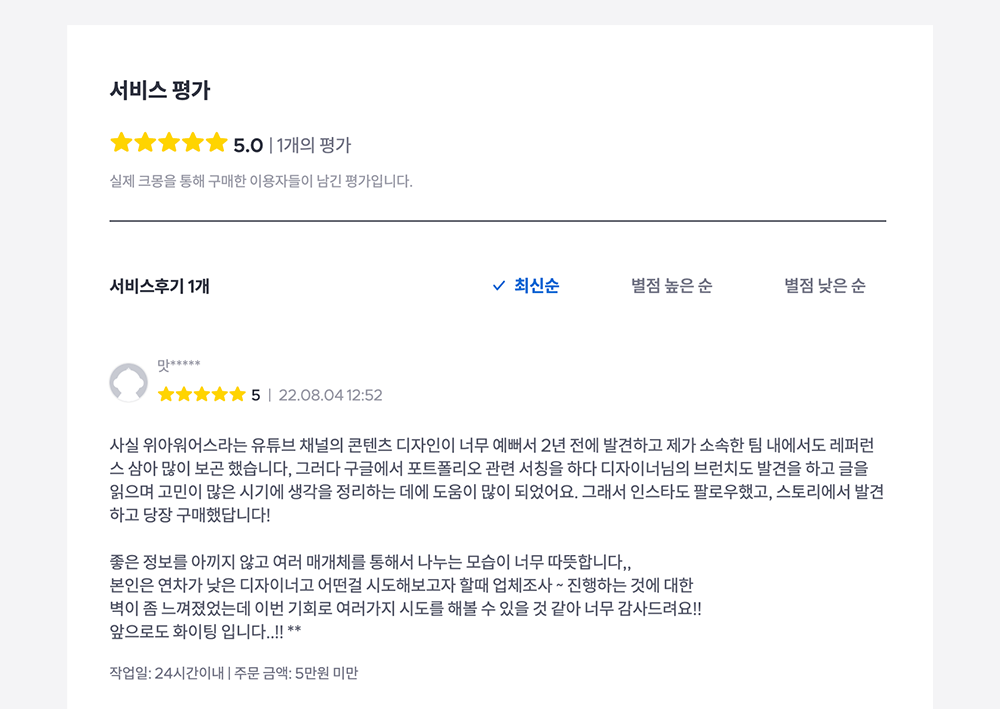The image size is (1000, 709).
Task: Sort reviews by 별점 낮은 순
Action: [825, 286]
